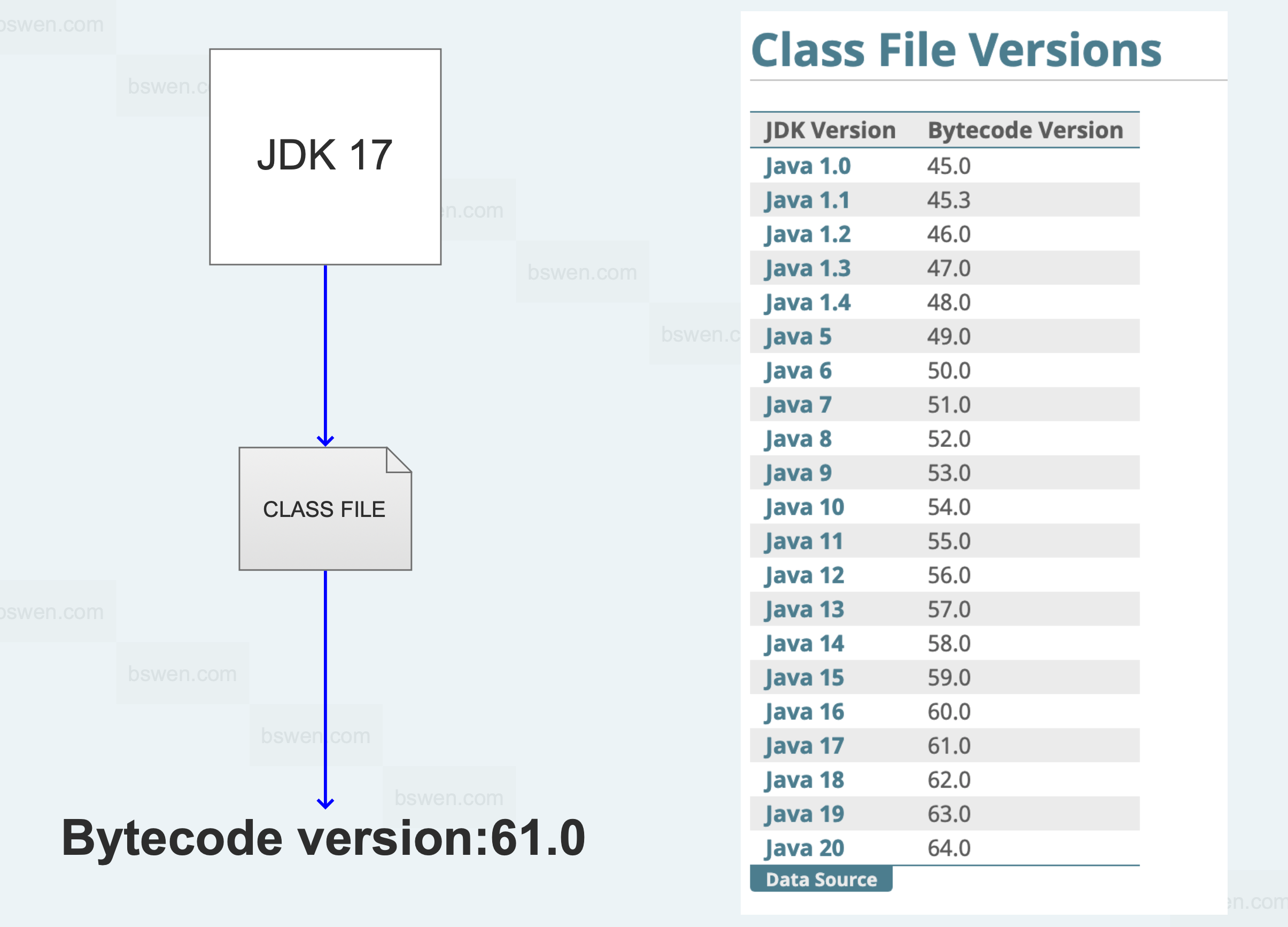
Task: Open the Java 8 link
Action: pyautogui.click(x=798, y=439)
